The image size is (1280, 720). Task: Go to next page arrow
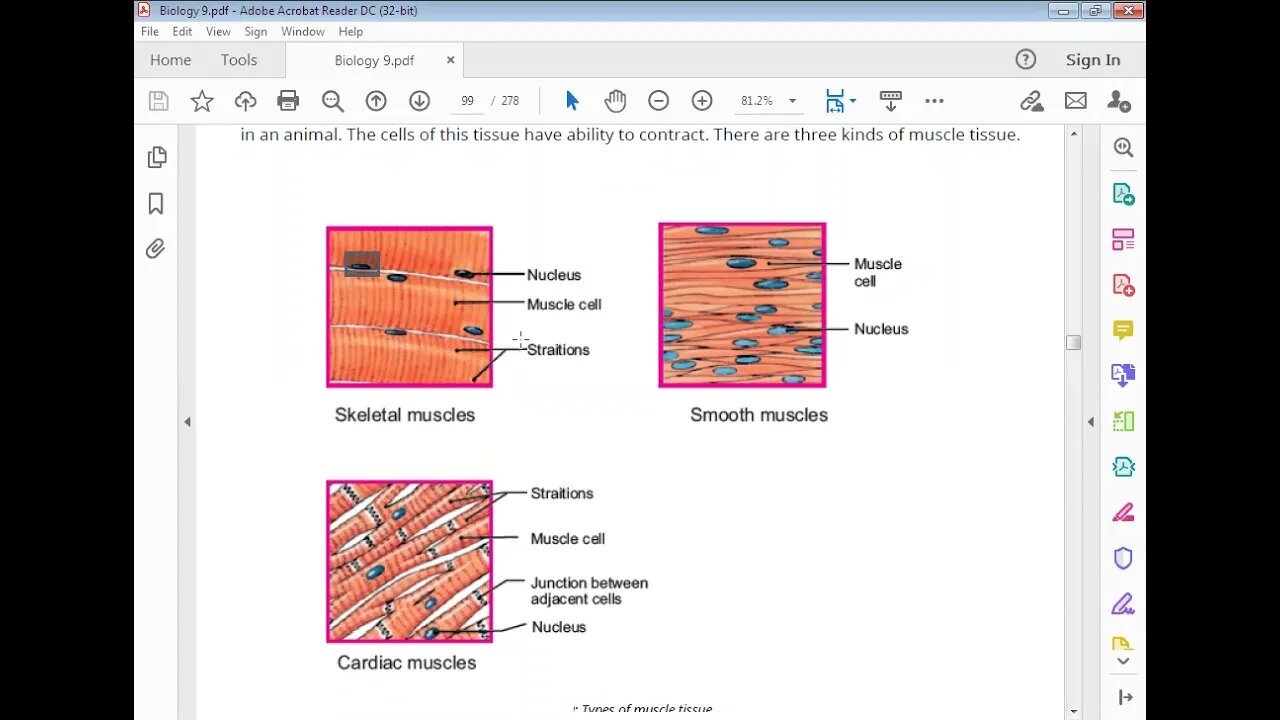(419, 101)
